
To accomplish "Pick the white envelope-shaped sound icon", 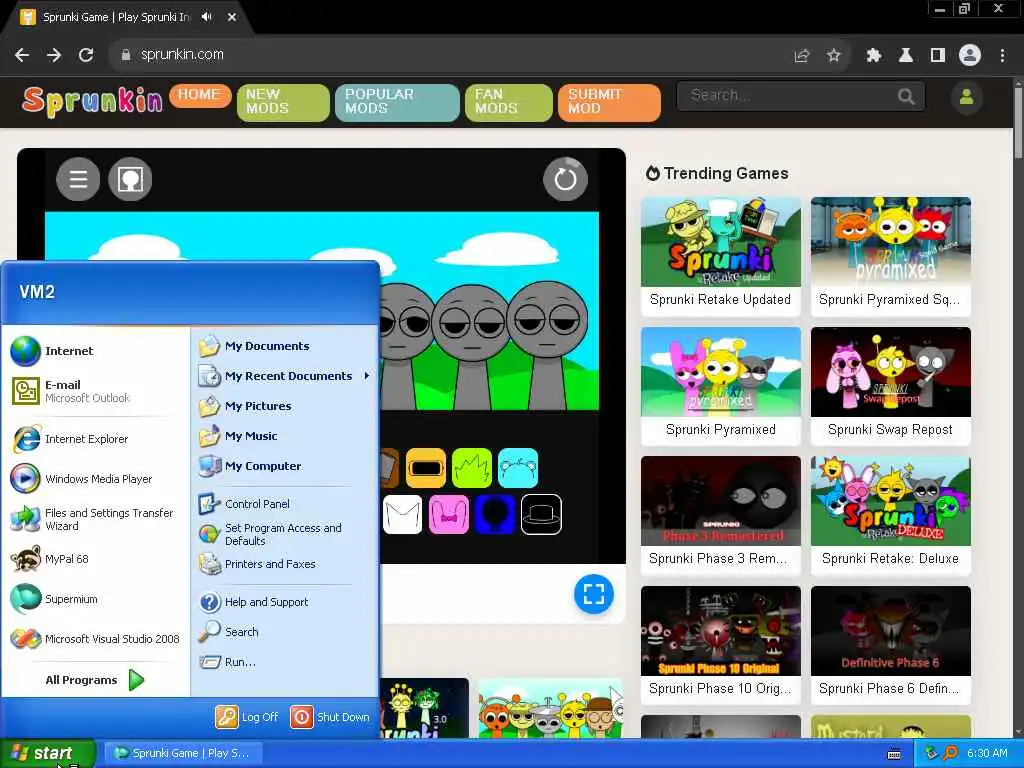I will pyautogui.click(x=402, y=515).
